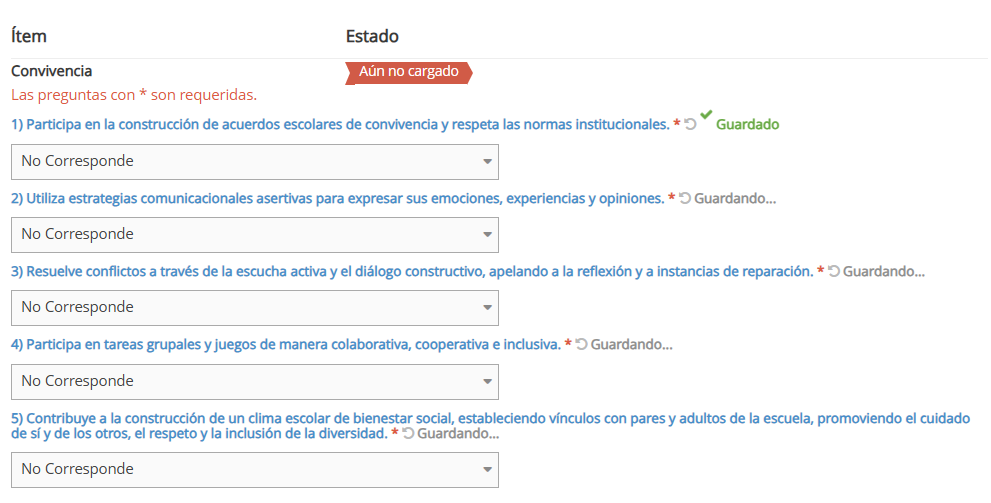Click the reset icon next to question 1

point(690,125)
